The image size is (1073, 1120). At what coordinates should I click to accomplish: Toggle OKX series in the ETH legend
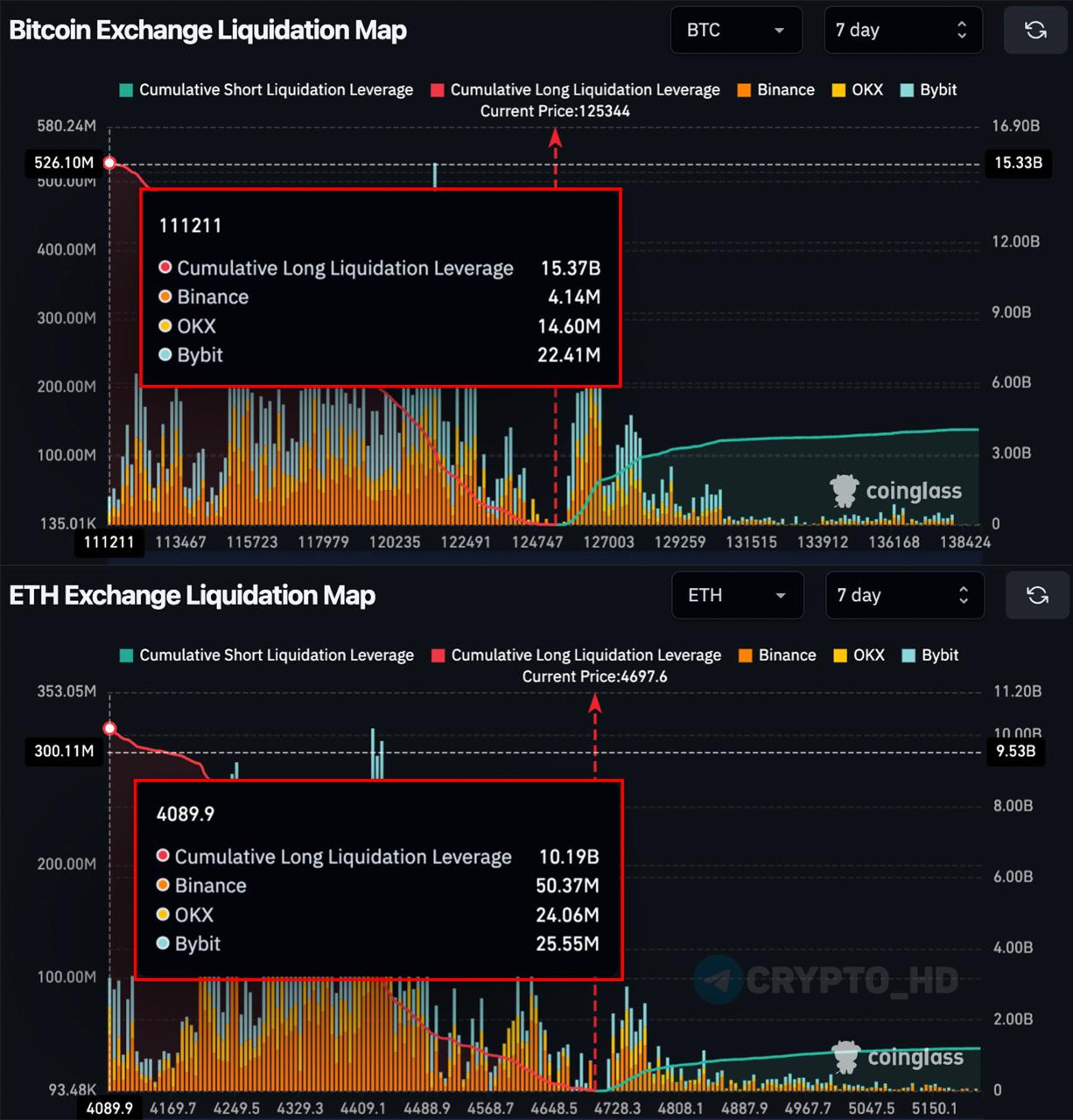tap(859, 655)
